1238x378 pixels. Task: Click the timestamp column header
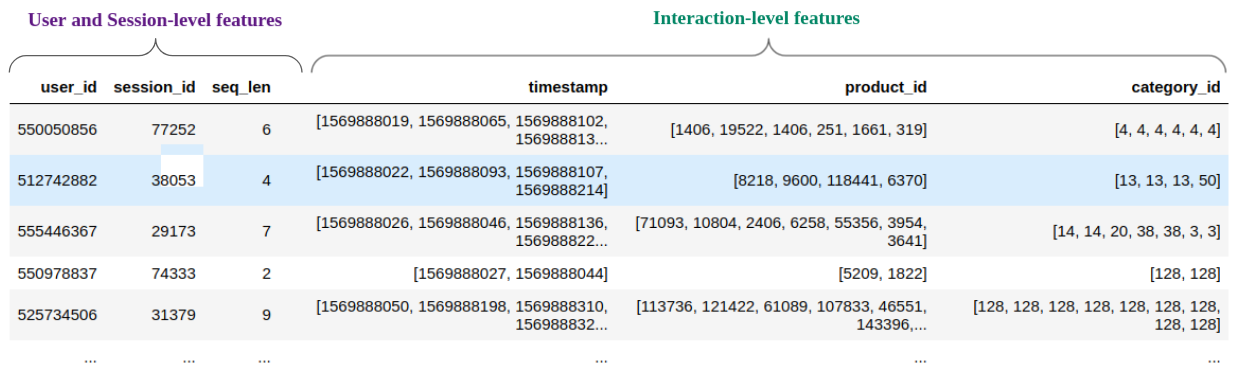pos(568,87)
